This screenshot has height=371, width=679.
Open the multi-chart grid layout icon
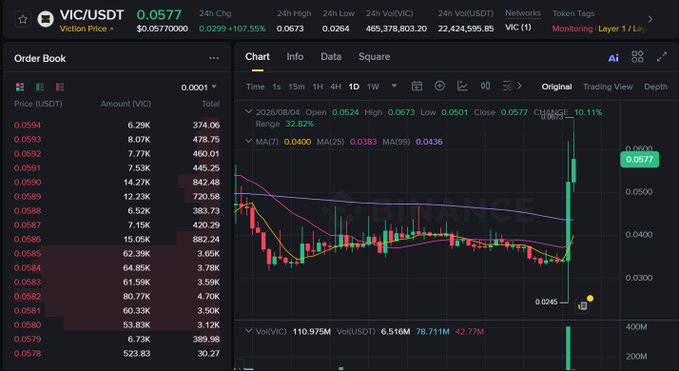pos(637,57)
